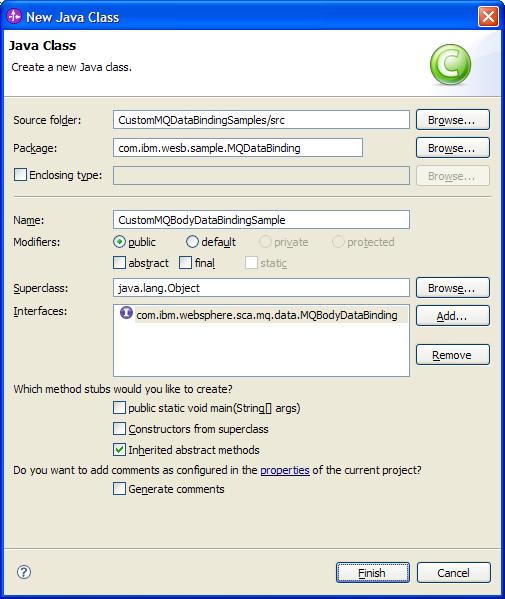Select the default modifier radio button
This screenshot has height=599, width=505.
point(192,241)
